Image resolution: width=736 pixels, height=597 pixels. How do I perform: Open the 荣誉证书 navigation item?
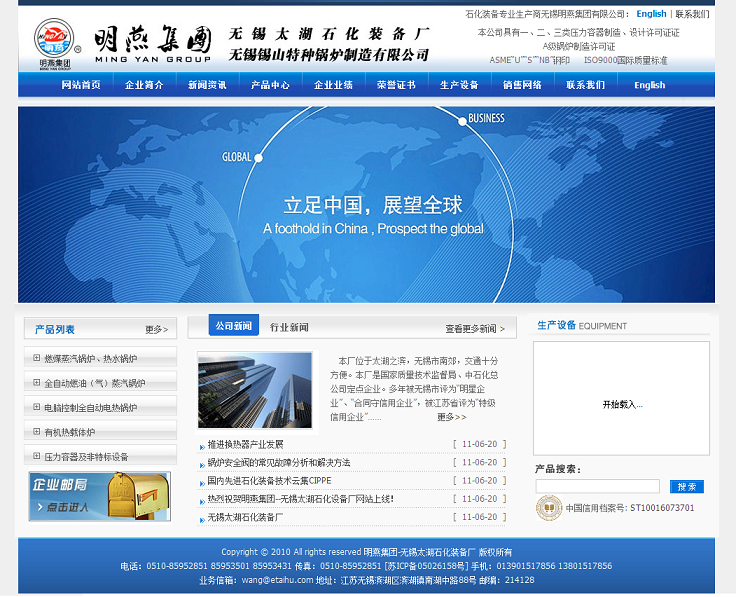(396, 85)
